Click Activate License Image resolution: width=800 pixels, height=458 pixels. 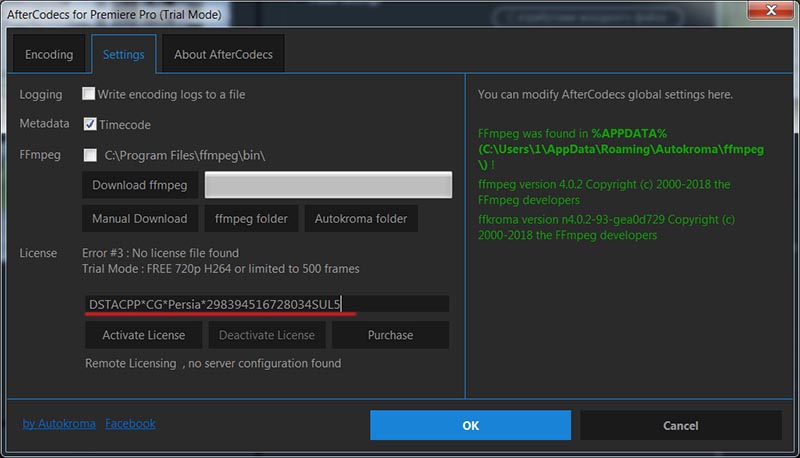pyautogui.click(x=143, y=335)
